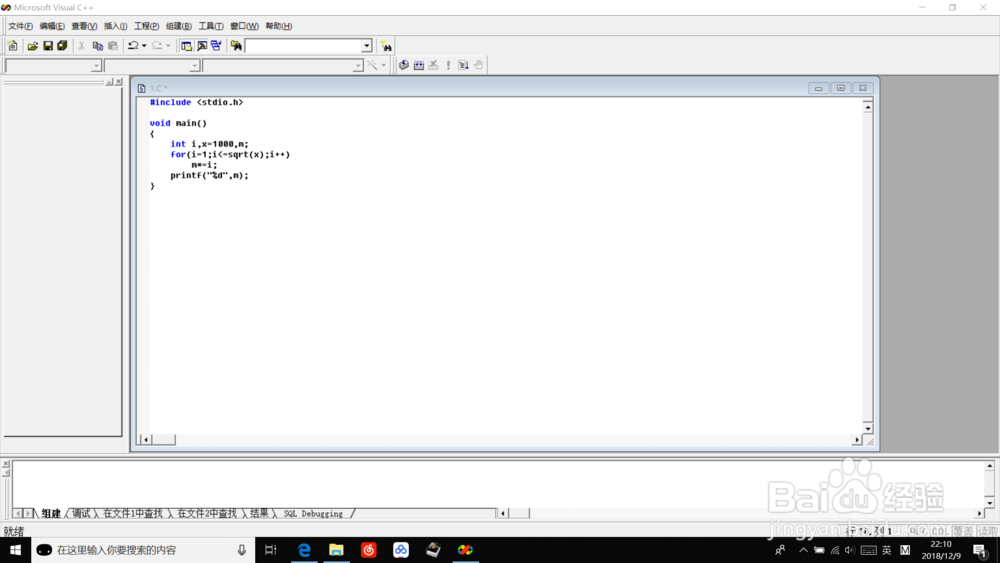Open the notification center icon
The width and height of the screenshot is (1000, 563).
coord(981,550)
